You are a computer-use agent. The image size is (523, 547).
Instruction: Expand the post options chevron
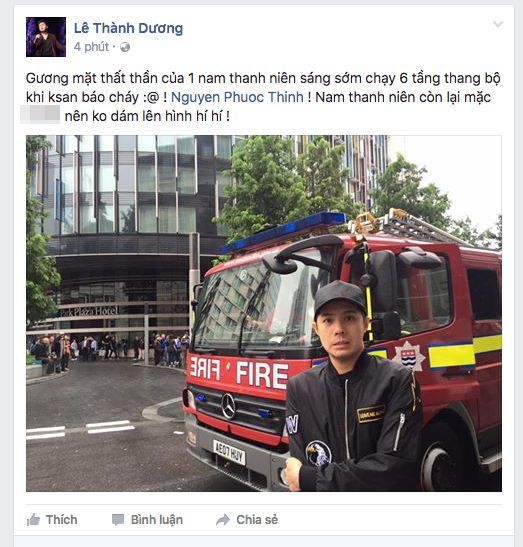498,24
